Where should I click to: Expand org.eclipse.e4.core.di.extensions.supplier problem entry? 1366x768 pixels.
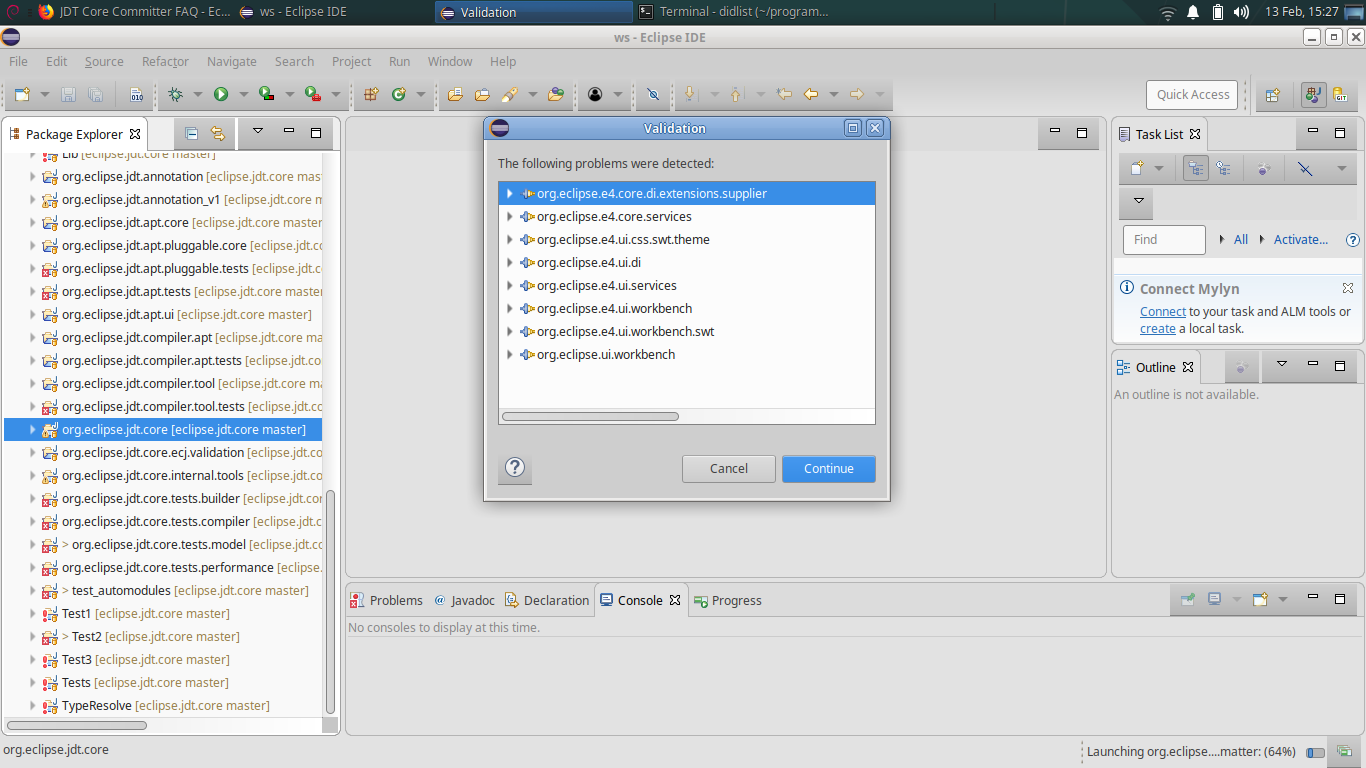coord(509,193)
